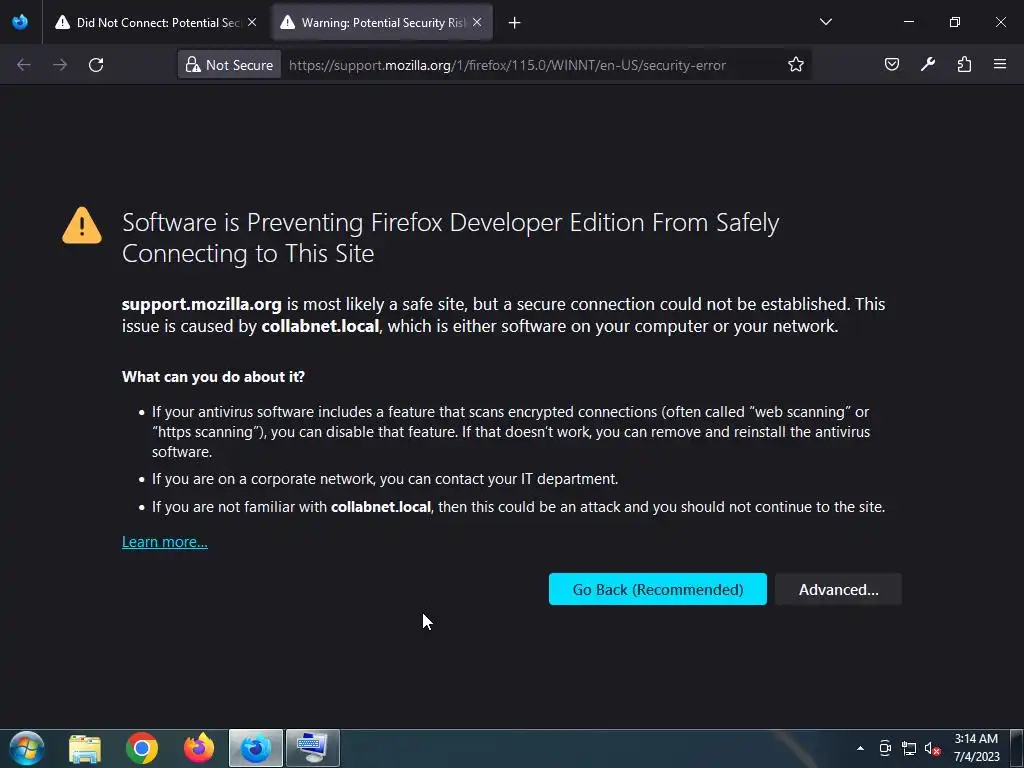The width and height of the screenshot is (1024, 768).
Task: Click the 'Advanced…' button
Action: coord(839,589)
